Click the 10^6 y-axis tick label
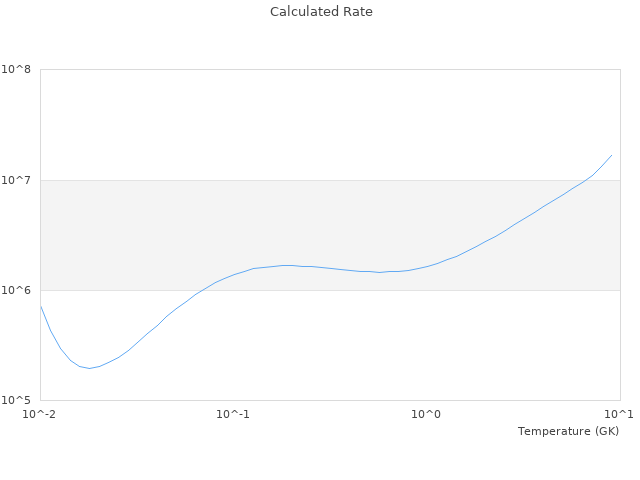Screen dimensions: 640x480 click(x=16, y=291)
